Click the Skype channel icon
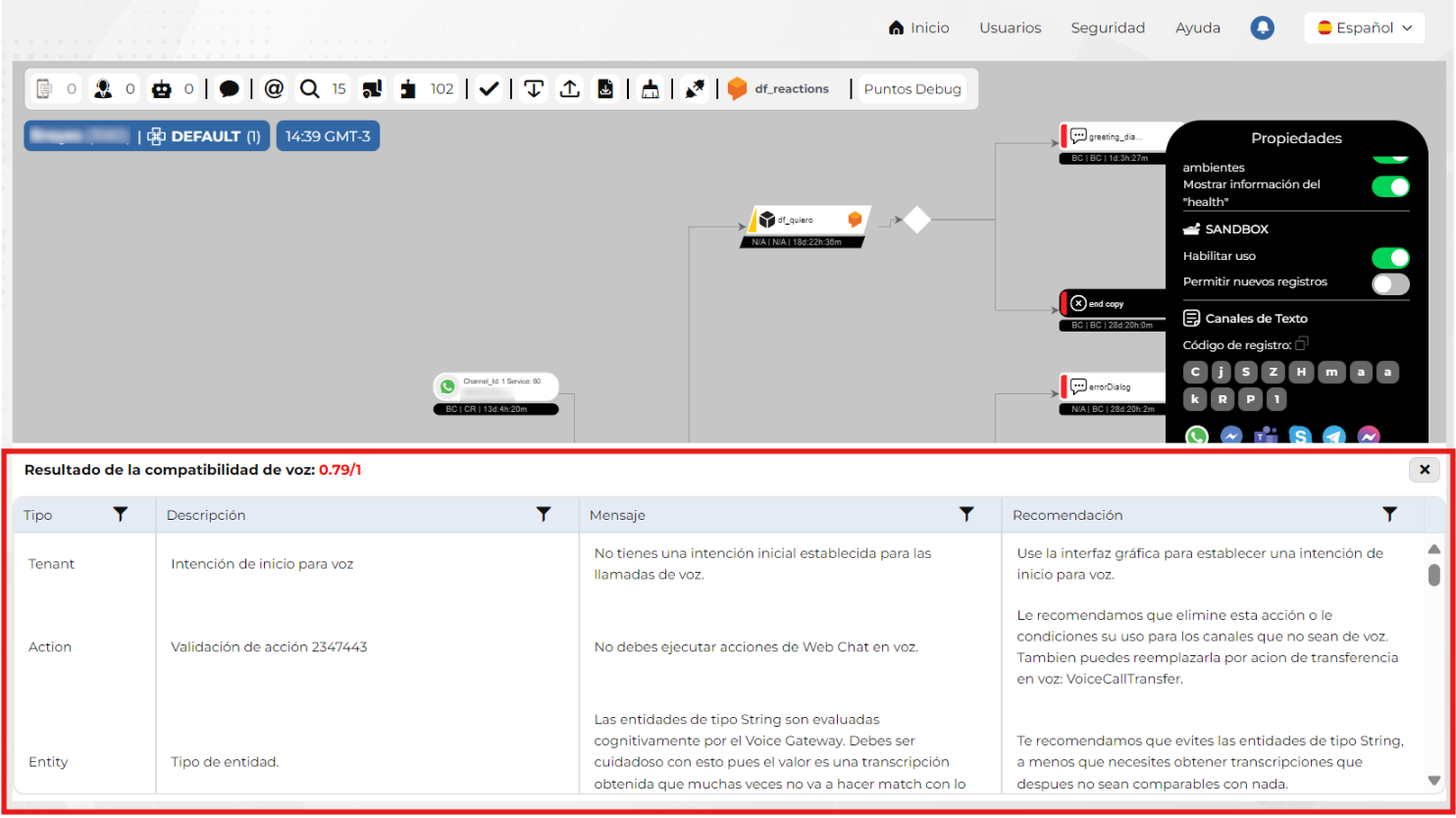 point(1300,435)
